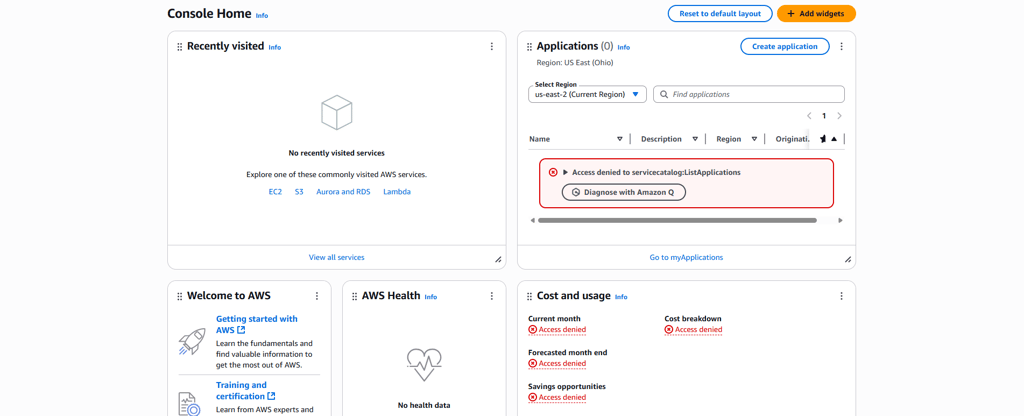Click Info link next to Applications

(624, 48)
